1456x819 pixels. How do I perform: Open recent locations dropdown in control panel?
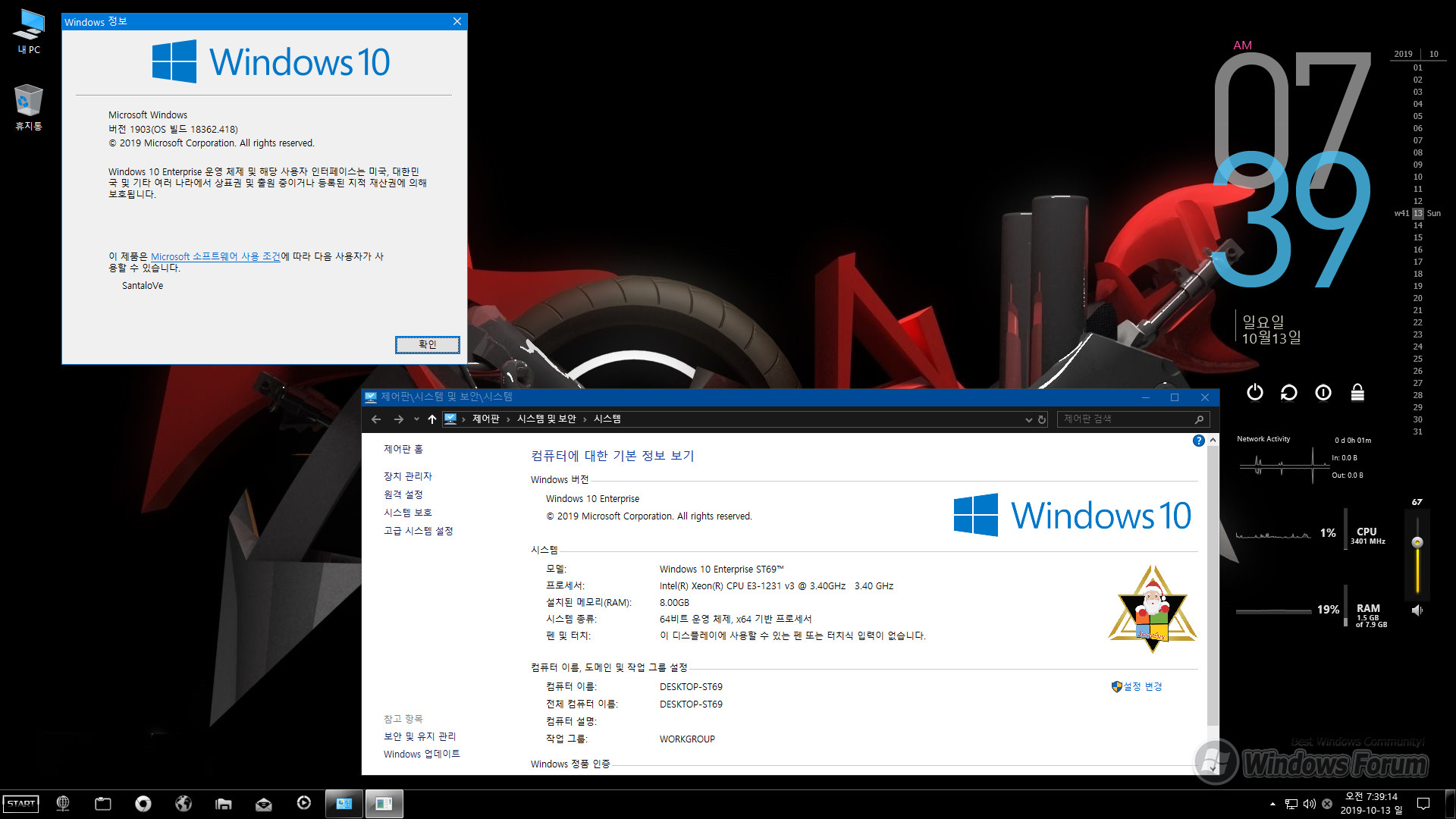point(416,419)
